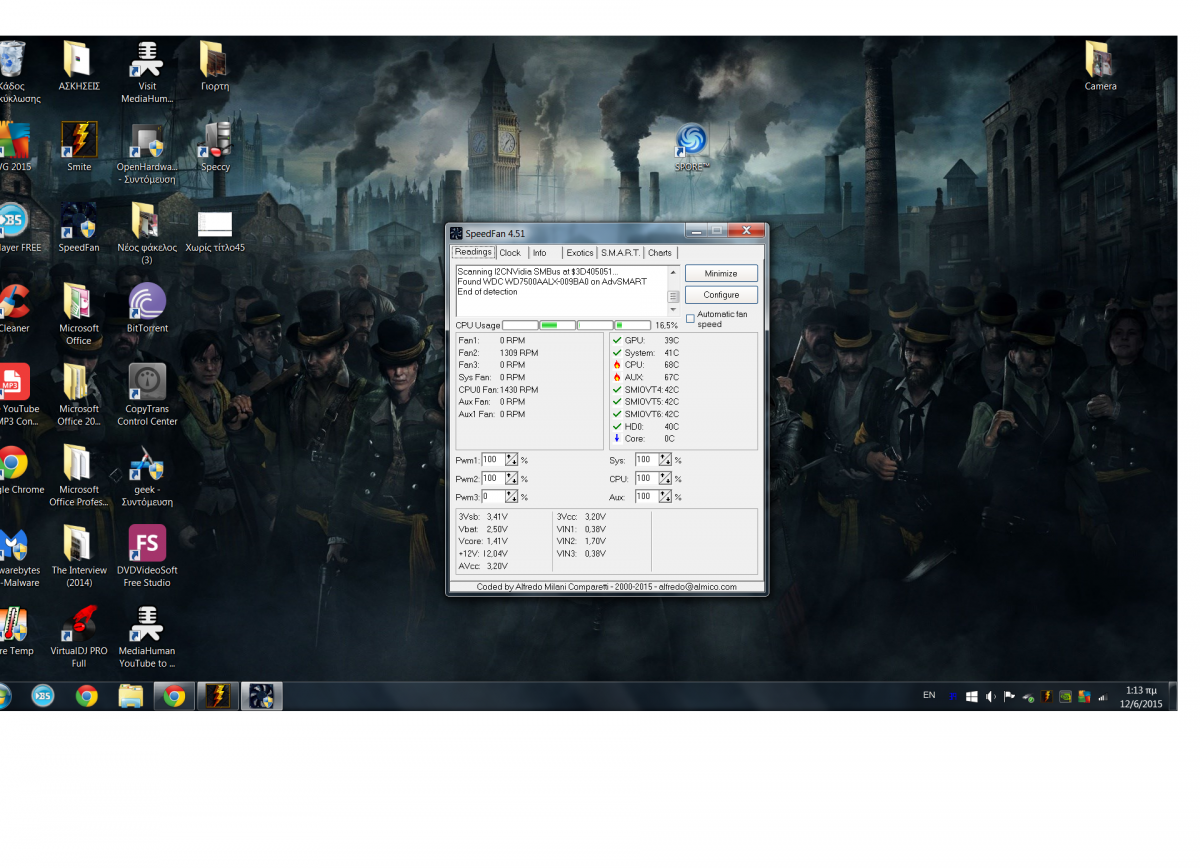The width and height of the screenshot is (1200, 868).
Task: Open the Charts tab
Action: [660, 253]
